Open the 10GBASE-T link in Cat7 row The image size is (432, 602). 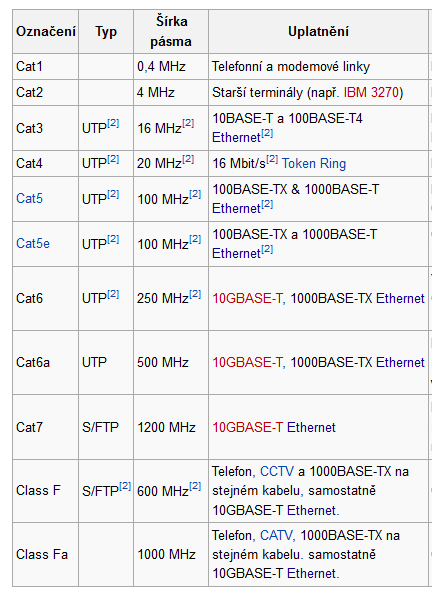point(248,427)
